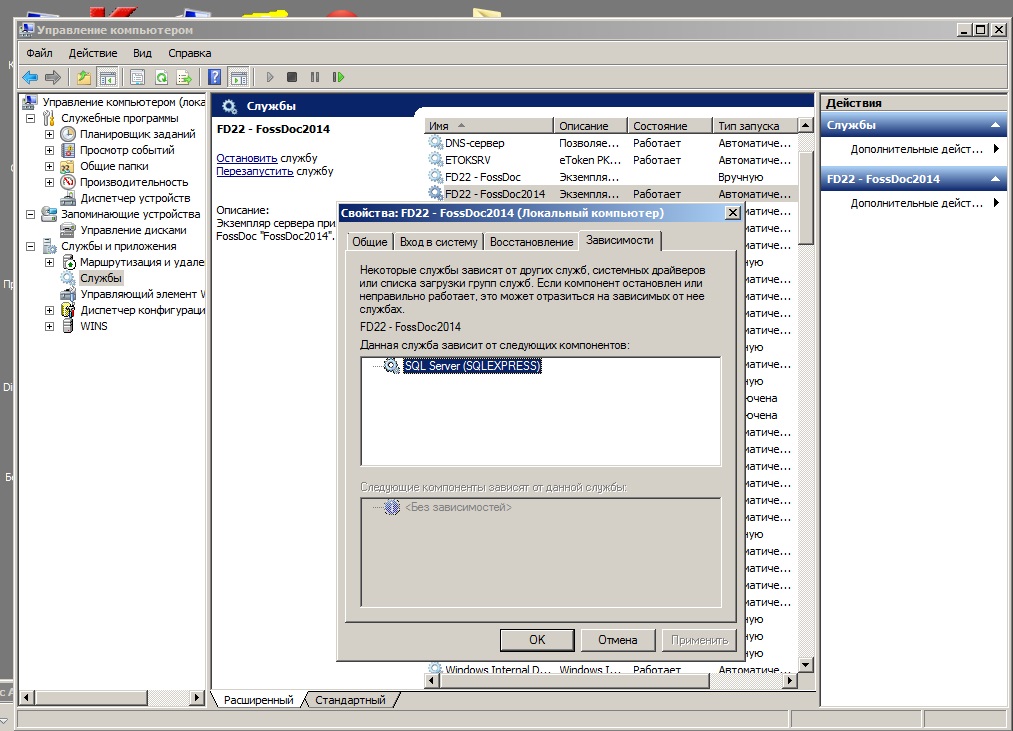The width and height of the screenshot is (1013, 731).
Task: Click the gray Forward arrow in toolbar
Action: coord(53,77)
